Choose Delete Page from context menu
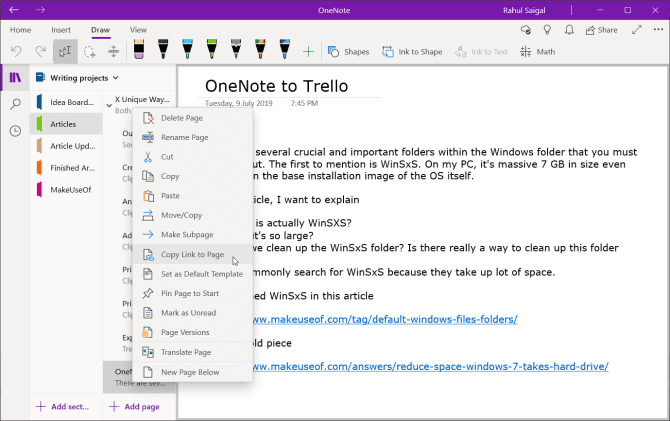The height and width of the screenshot is (421, 670). pos(193,118)
